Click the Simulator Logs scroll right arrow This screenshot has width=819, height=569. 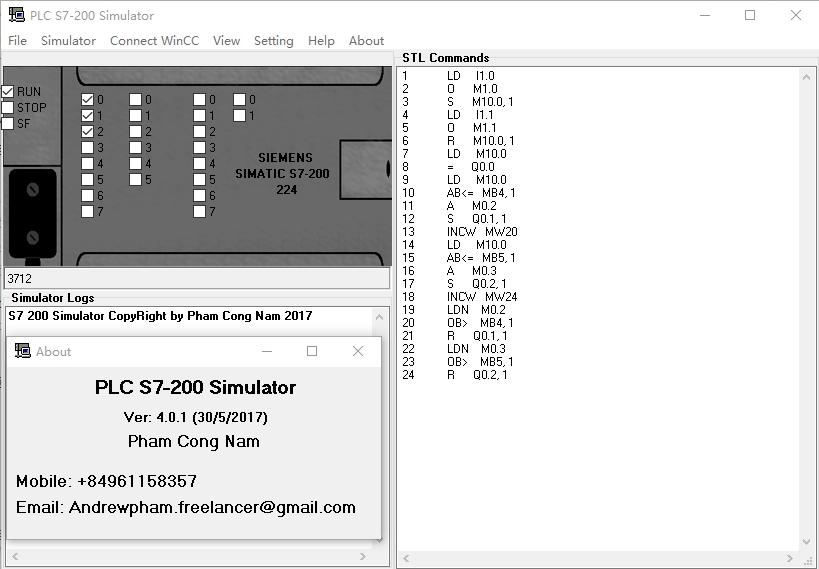(x=363, y=556)
